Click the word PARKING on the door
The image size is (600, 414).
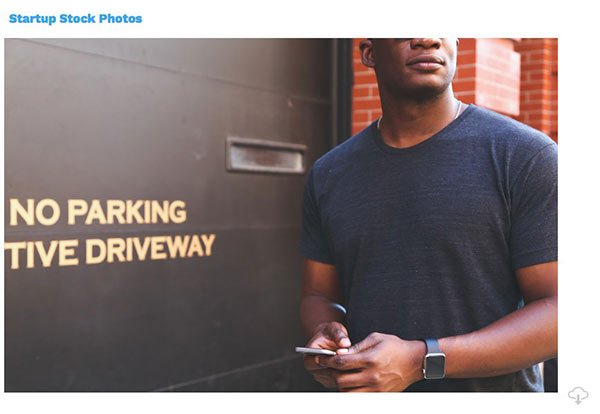click(x=127, y=212)
